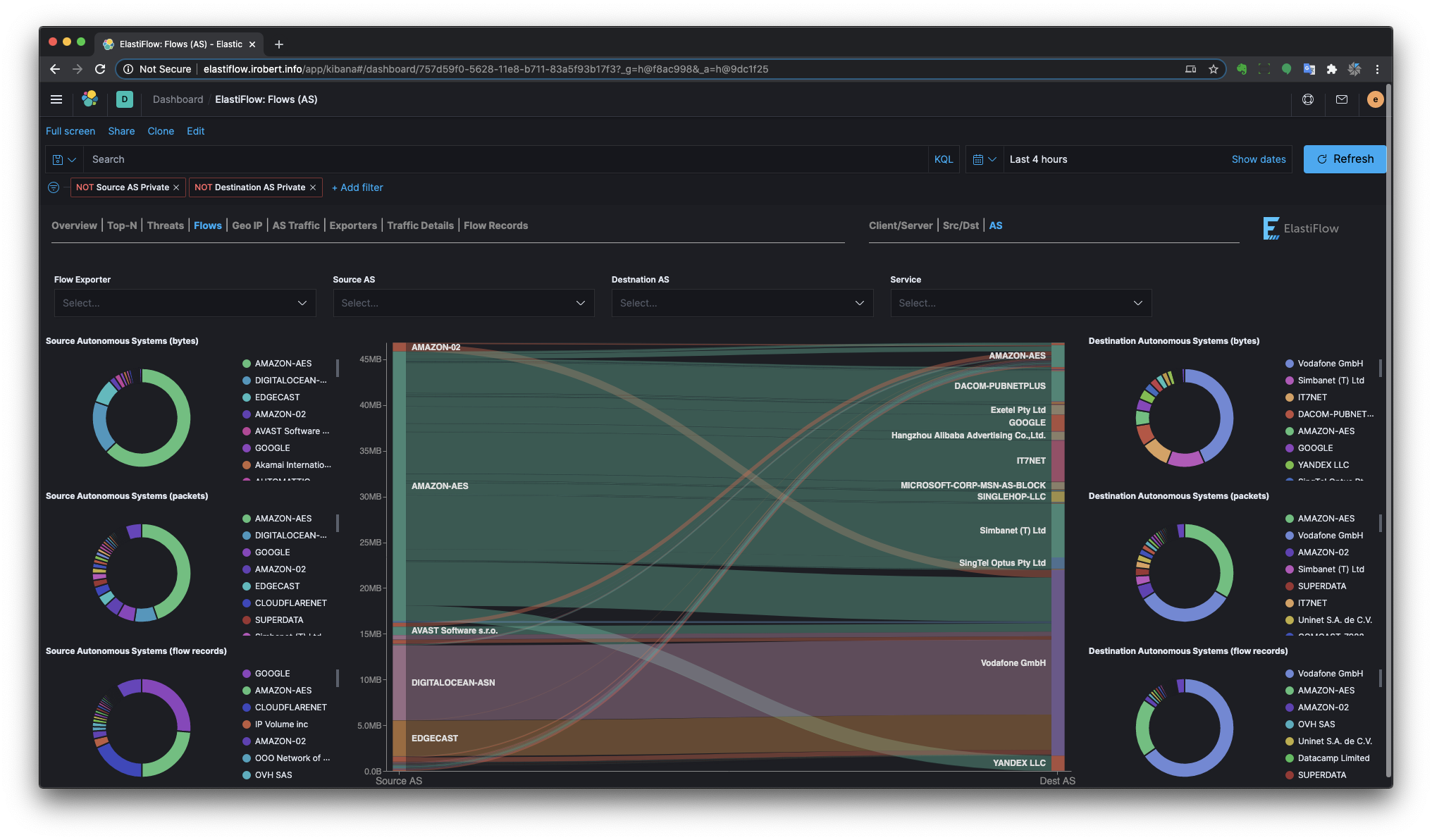Click the Show dates link
Image resolution: width=1432 pixels, height=840 pixels.
(1259, 159)
